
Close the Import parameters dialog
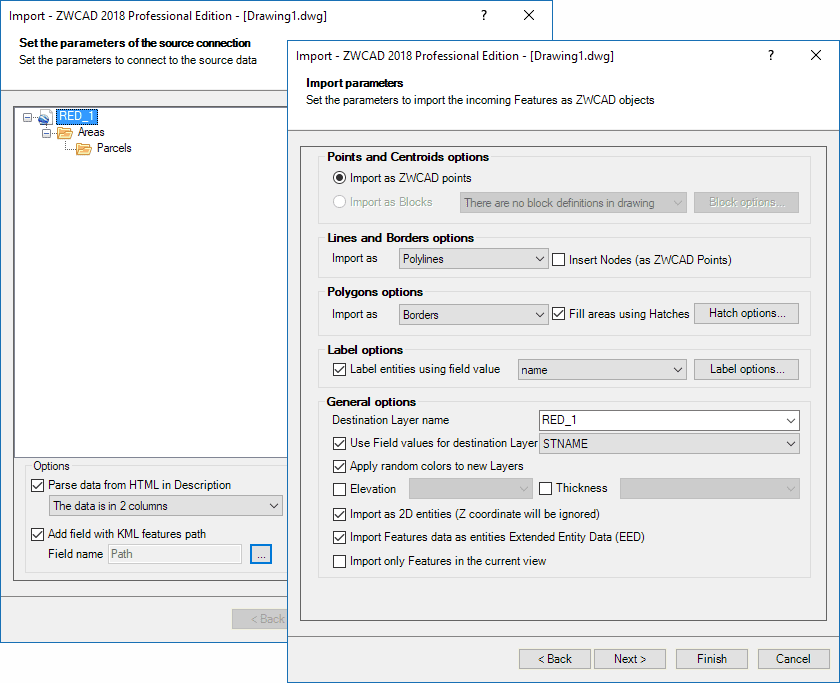815,55
